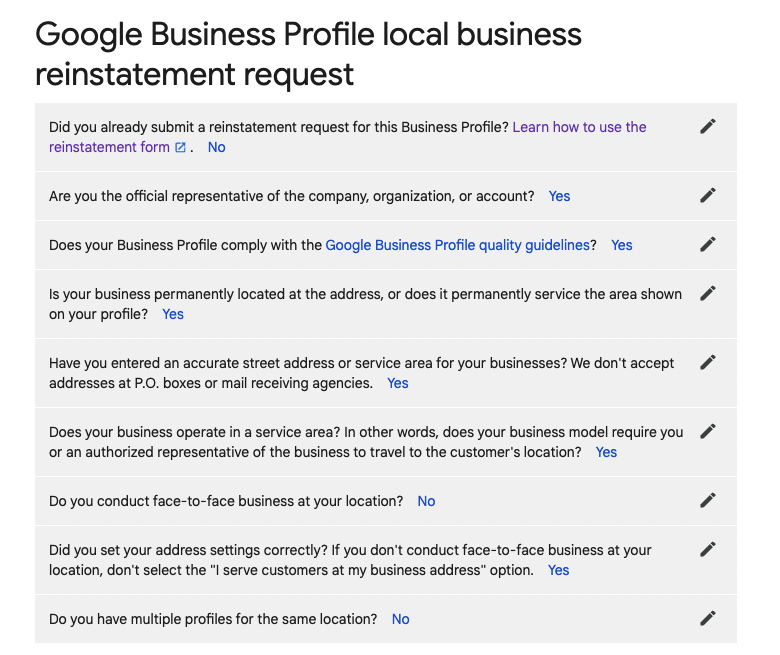The image size is (780, 655).
Task: Edit the quality guidelines compliance answer
Action: pos(708,244)
